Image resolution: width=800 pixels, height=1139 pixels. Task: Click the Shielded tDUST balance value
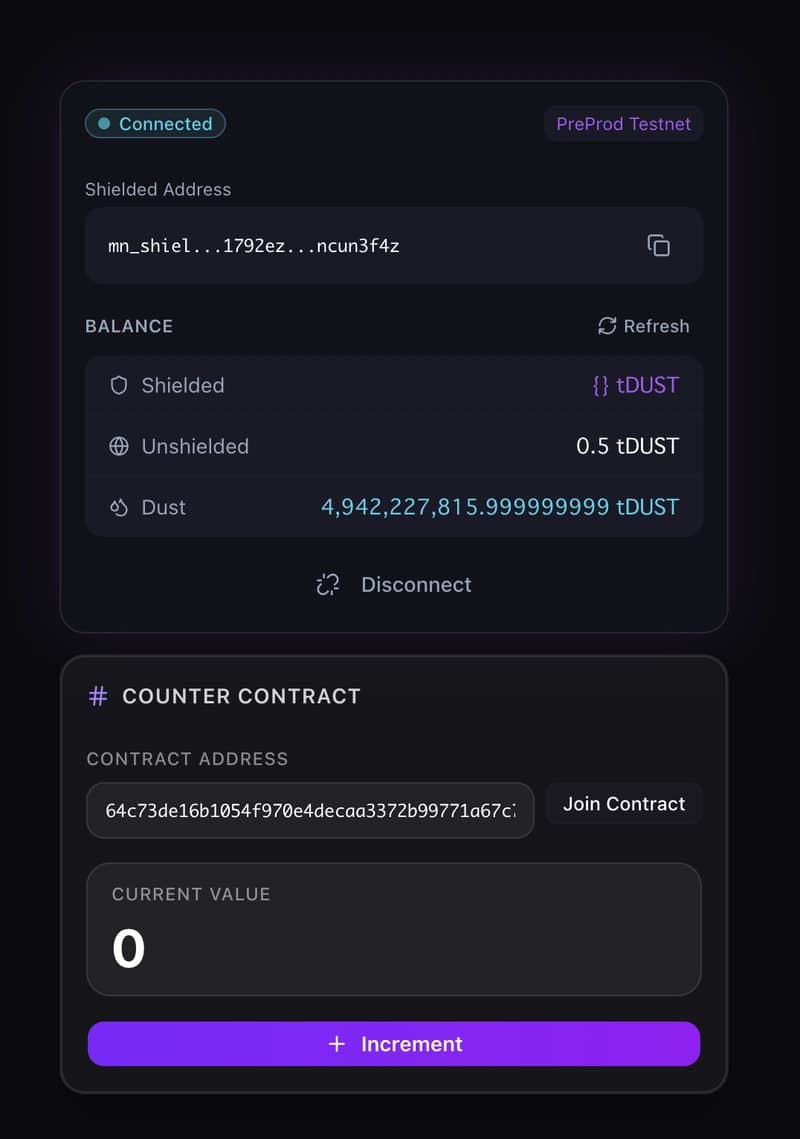(635, 385)
